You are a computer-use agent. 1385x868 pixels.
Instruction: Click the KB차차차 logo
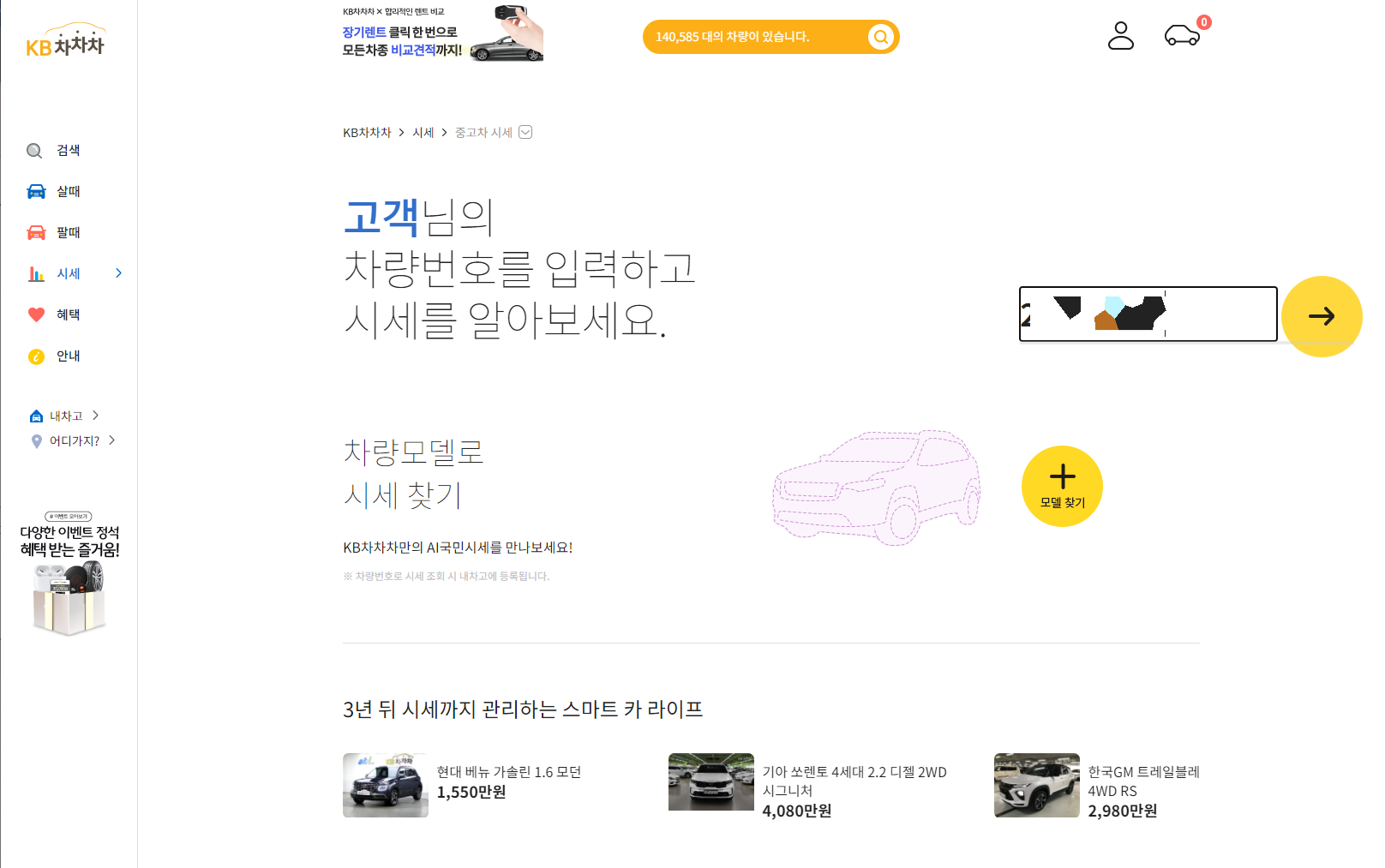coord(66,40)
